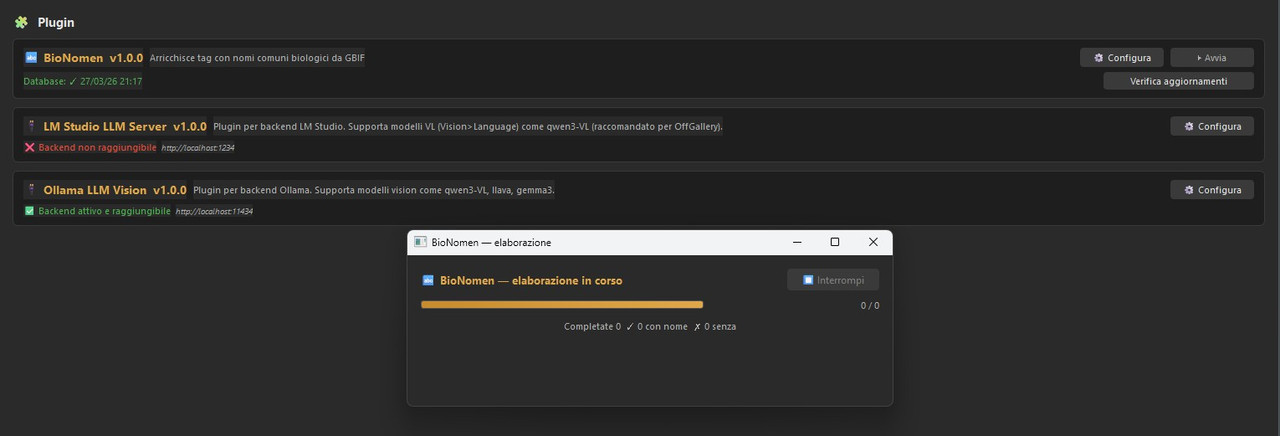
Task: Close the BioNomen elaborazione dialog
Action: point(873,242)
